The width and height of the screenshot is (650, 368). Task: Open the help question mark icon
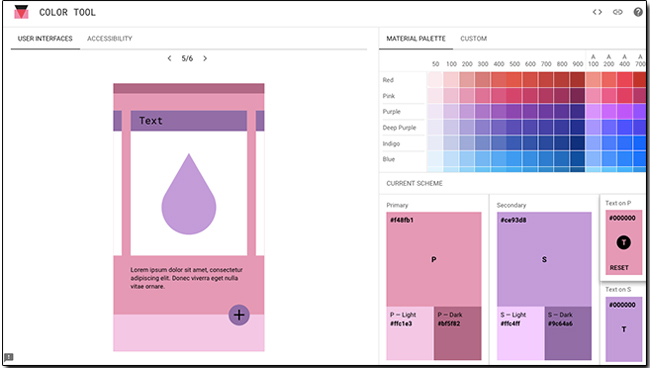tap(638, 12)
